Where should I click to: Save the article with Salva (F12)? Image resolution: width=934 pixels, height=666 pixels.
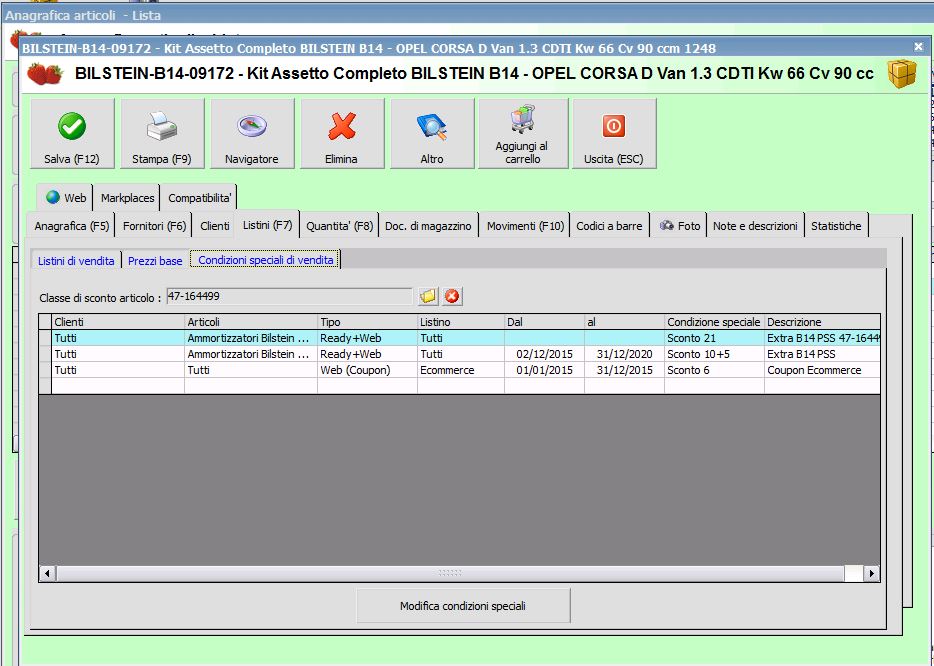tap(72, 133)
